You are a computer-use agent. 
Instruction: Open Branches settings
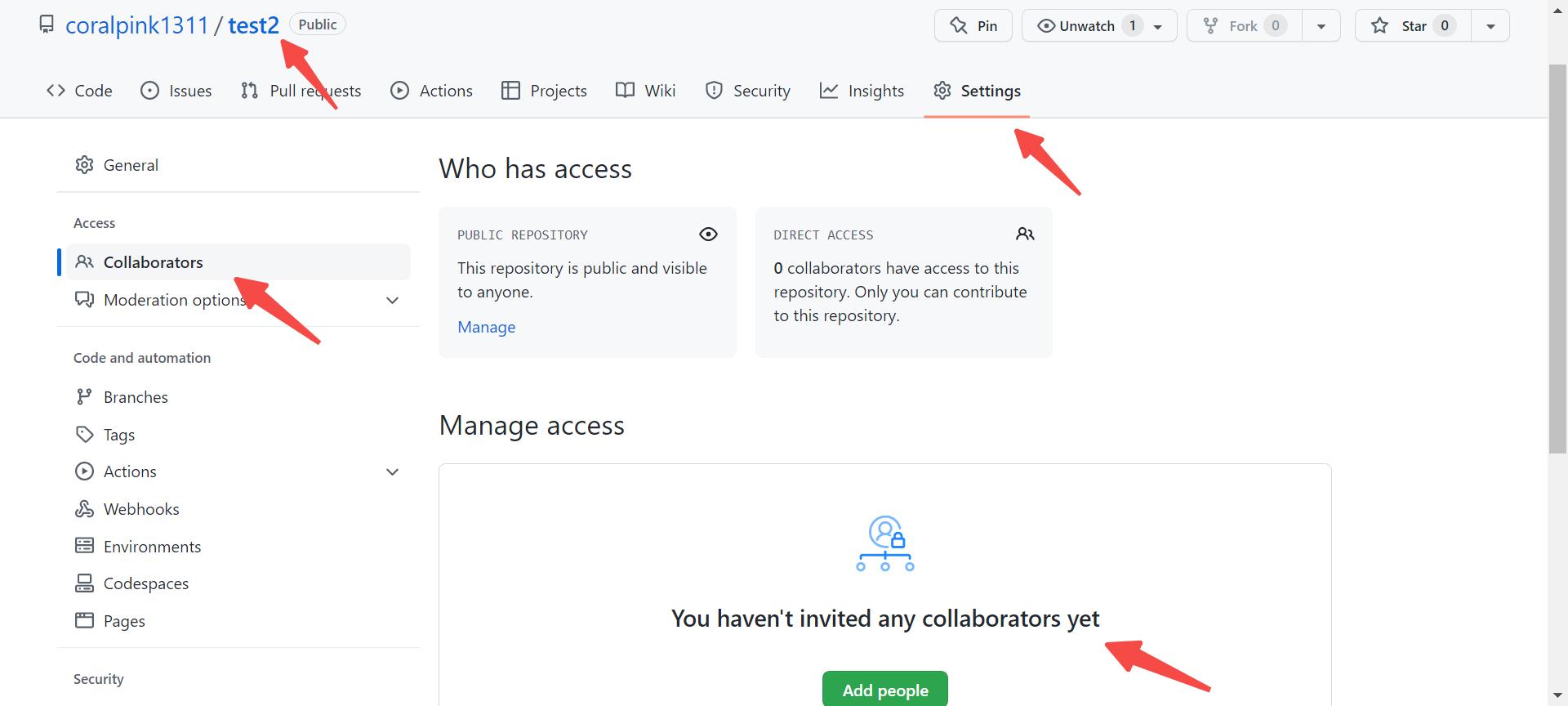pos(238,397)
